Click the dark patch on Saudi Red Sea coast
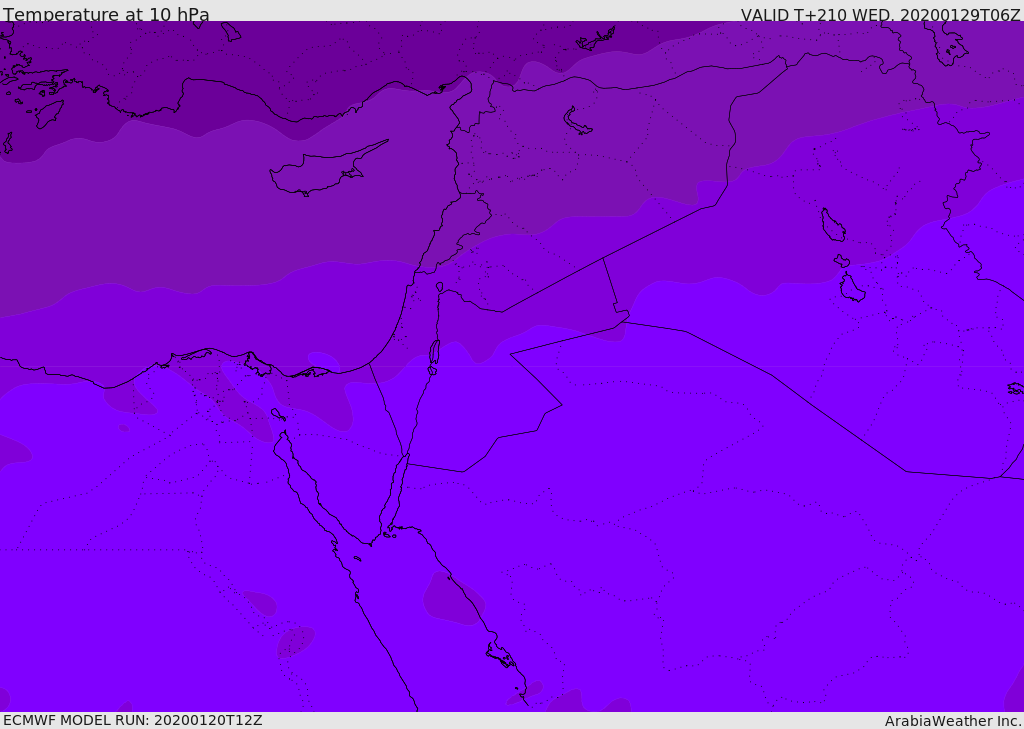1024x729 pixels. [x=450, y=598]
